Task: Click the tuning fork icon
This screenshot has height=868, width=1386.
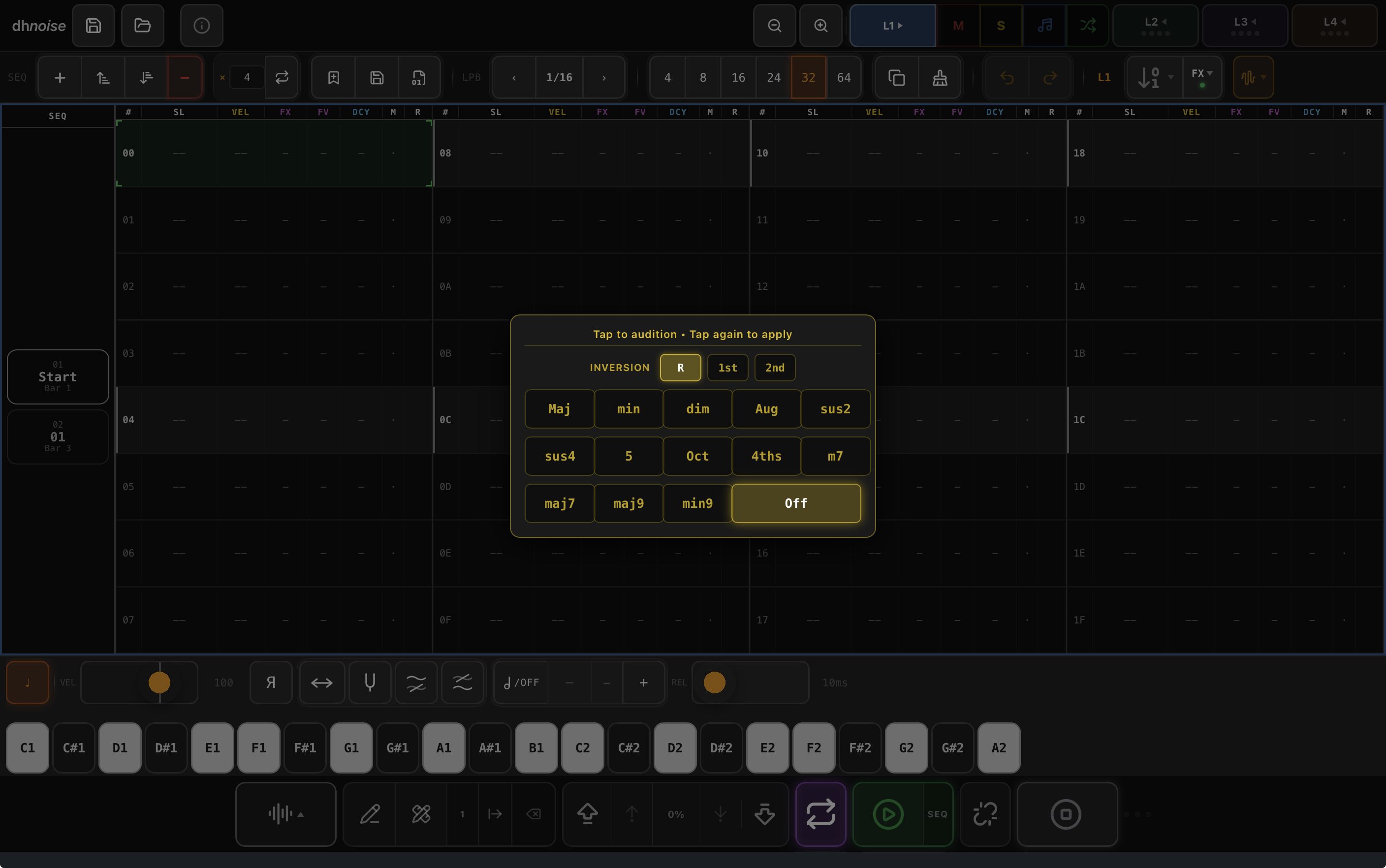Action: click(370, 682)
